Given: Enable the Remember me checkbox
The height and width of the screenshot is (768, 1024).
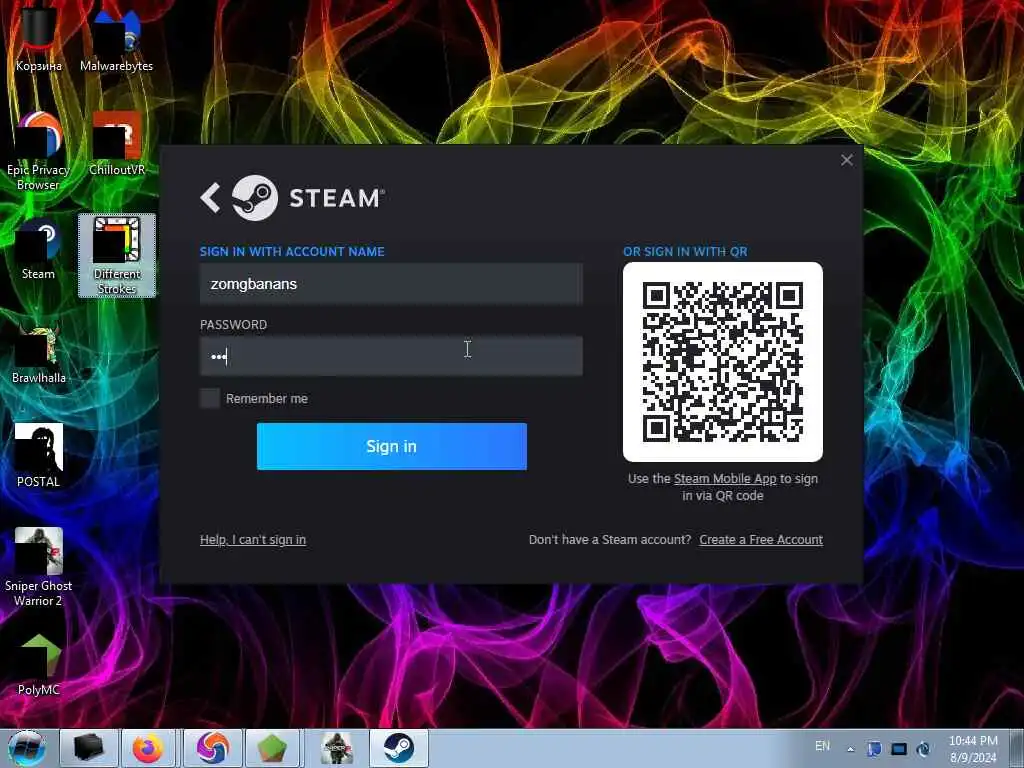Looking at the screenshot, I should pos(210,398).
